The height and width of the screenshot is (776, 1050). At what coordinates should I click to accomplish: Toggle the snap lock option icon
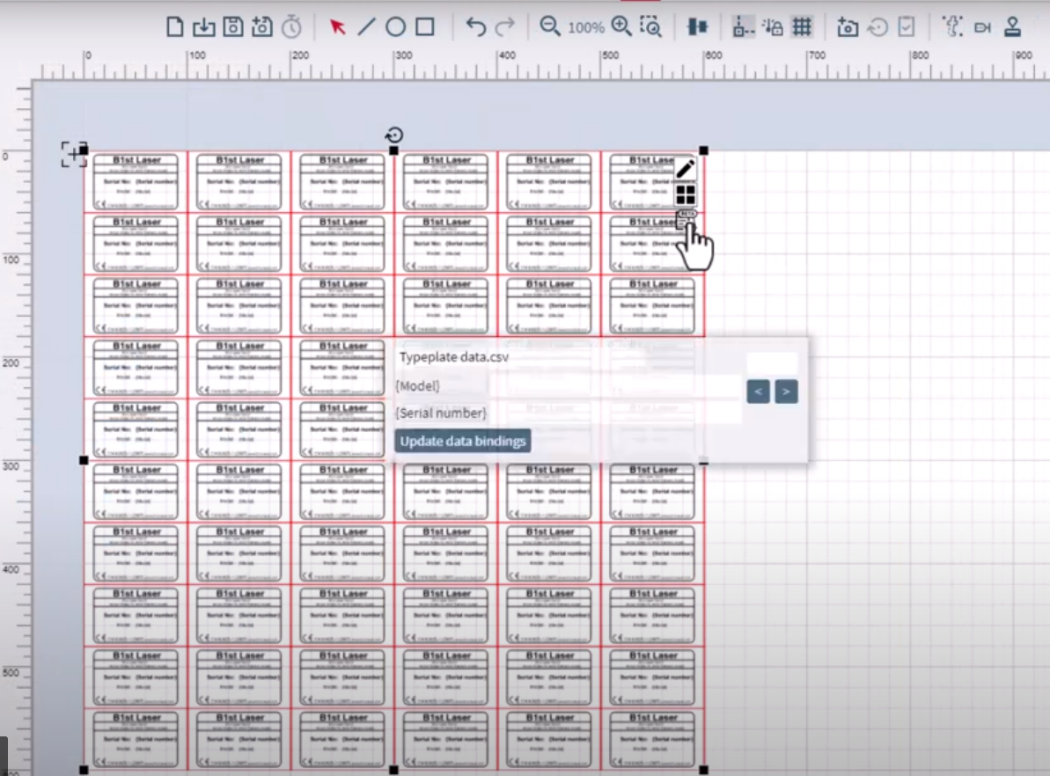(x=772, y=27)
